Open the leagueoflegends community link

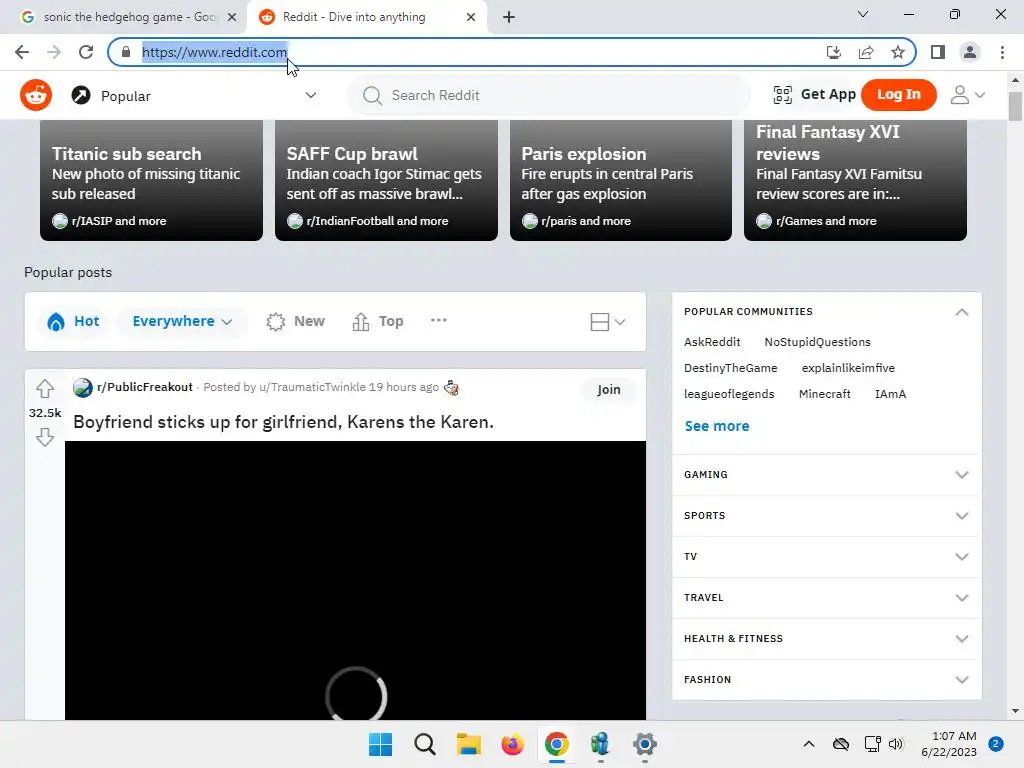729,394
